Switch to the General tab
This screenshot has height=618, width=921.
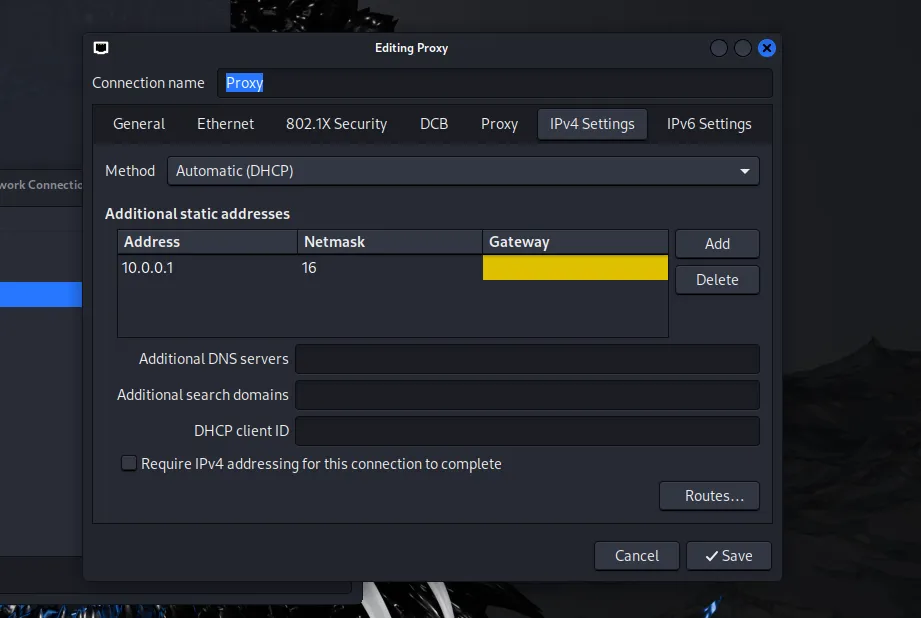pos(139,124)
